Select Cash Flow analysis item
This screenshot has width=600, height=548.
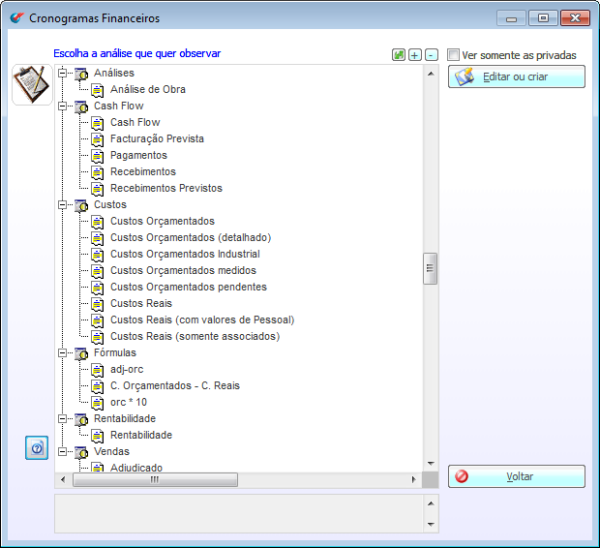pos(135,122)
